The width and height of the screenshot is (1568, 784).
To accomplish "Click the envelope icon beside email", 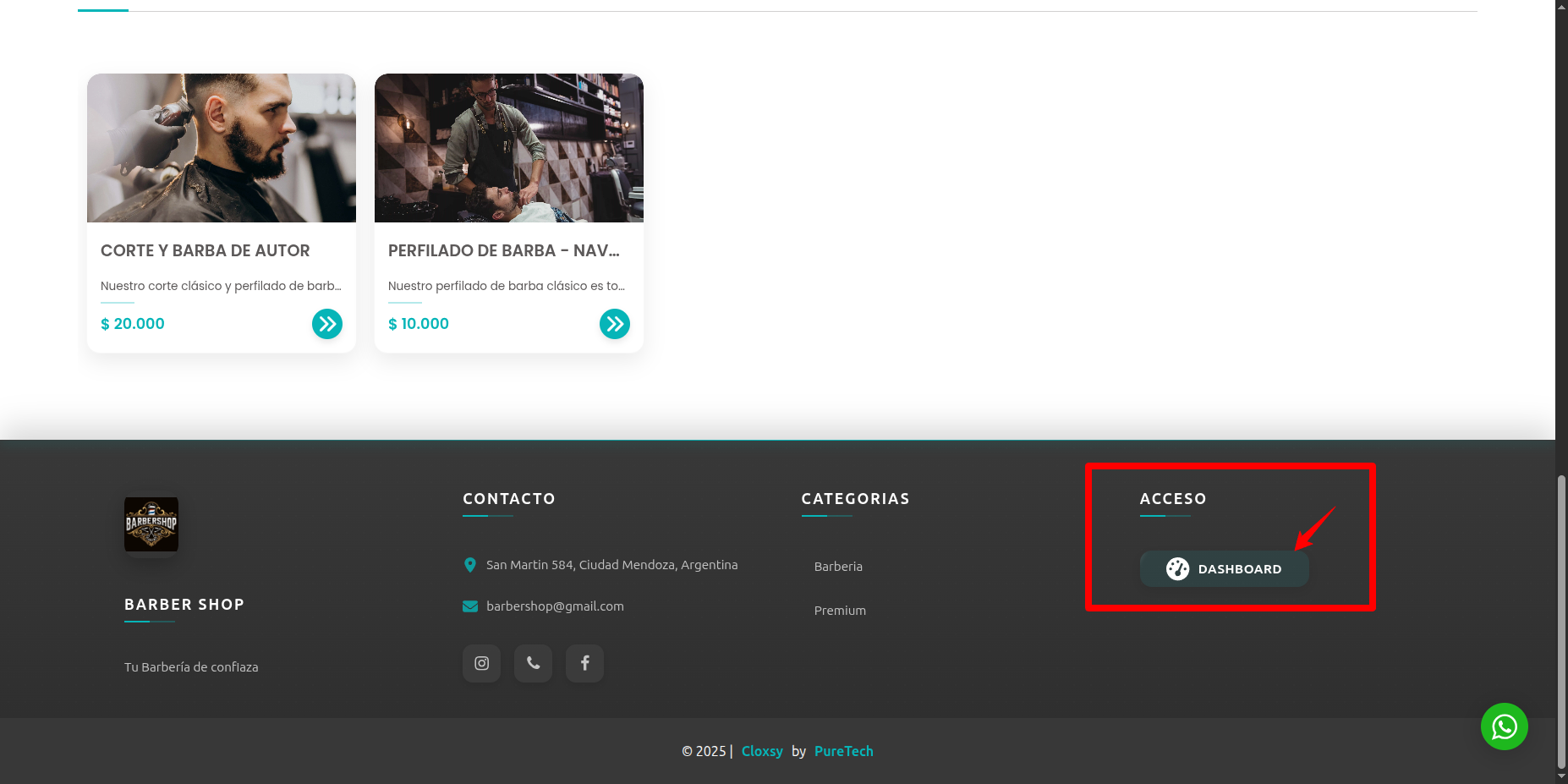I will (470, 606).
